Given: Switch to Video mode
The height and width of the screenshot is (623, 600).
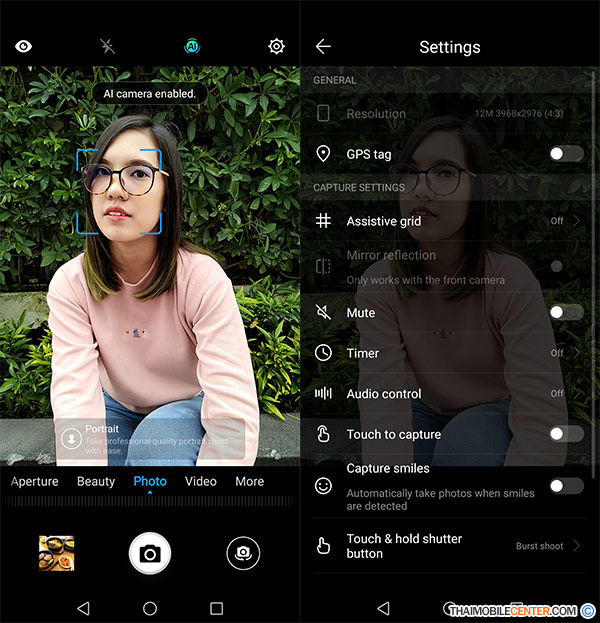Looking at the screenshot, I should tap(201, 481).
